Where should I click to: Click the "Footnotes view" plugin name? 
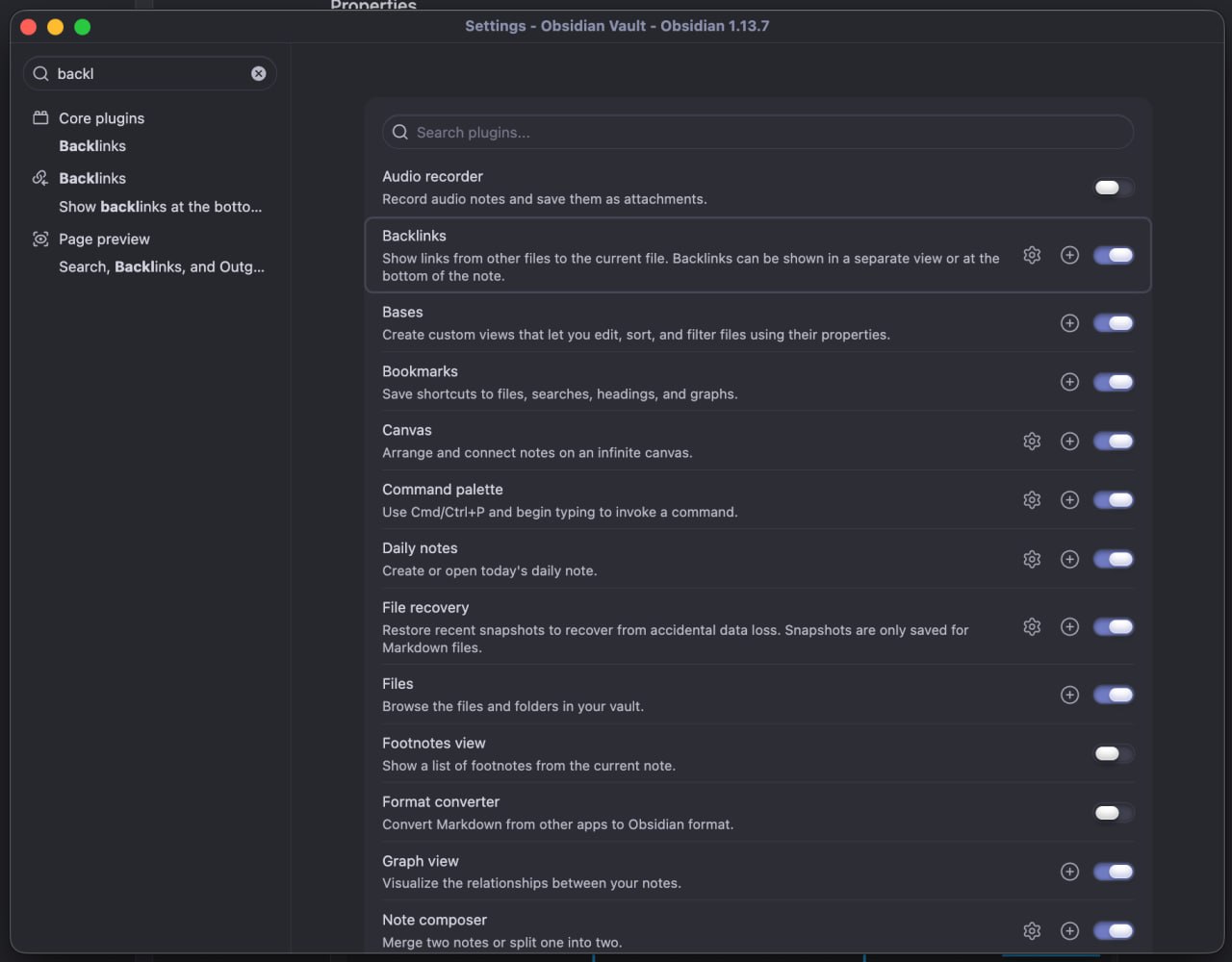pyautogui.click(x=434, y=743)
